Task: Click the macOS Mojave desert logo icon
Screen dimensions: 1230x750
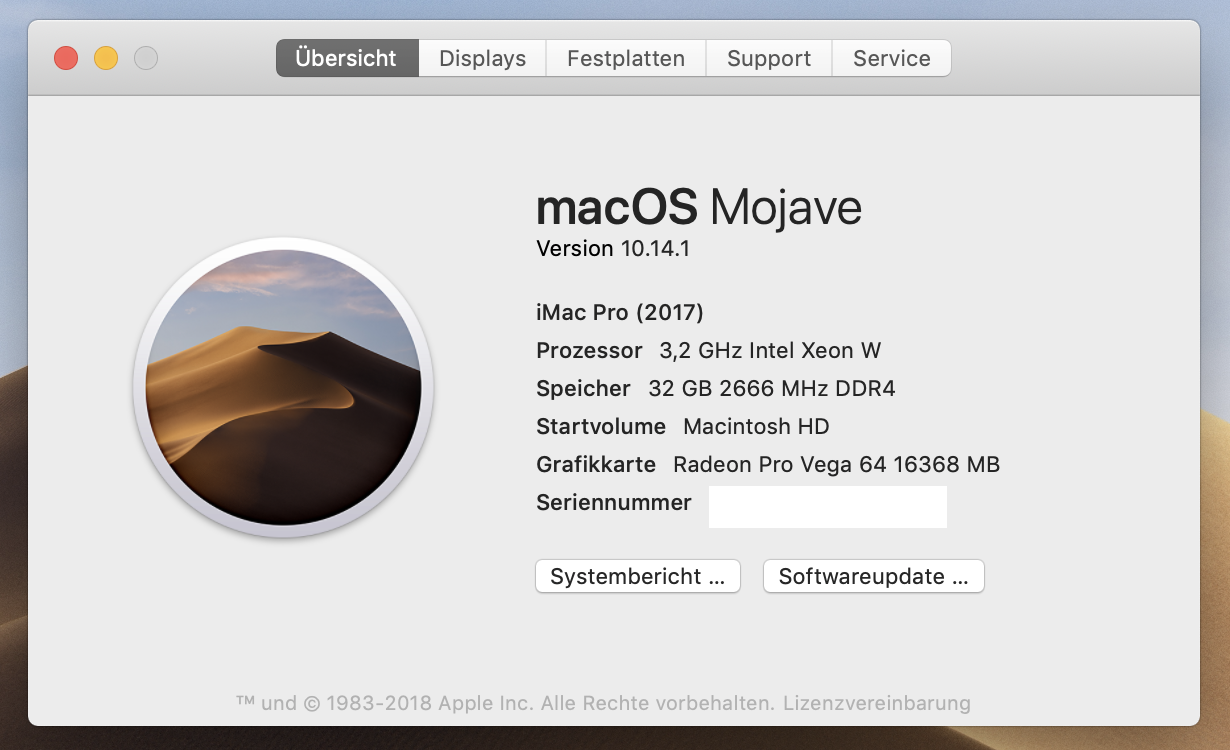Action: [x=283, y=388]
